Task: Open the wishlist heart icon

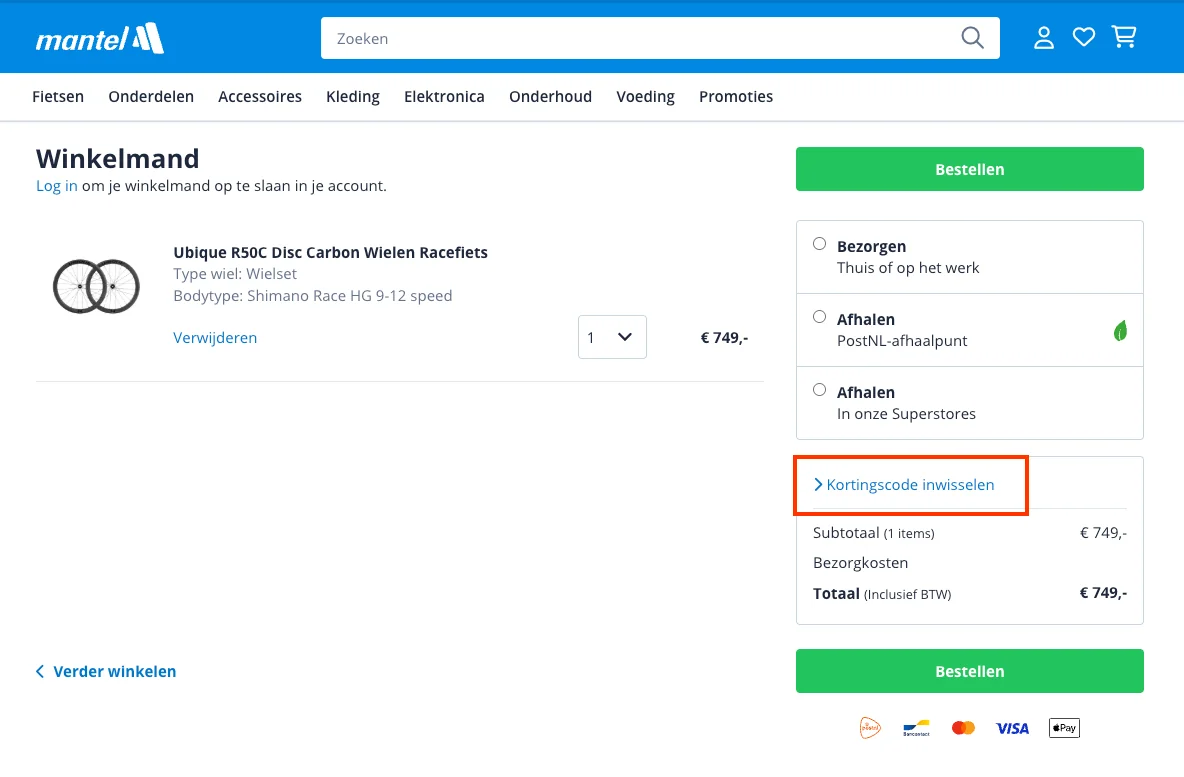Action: (x=1084, y=37)
